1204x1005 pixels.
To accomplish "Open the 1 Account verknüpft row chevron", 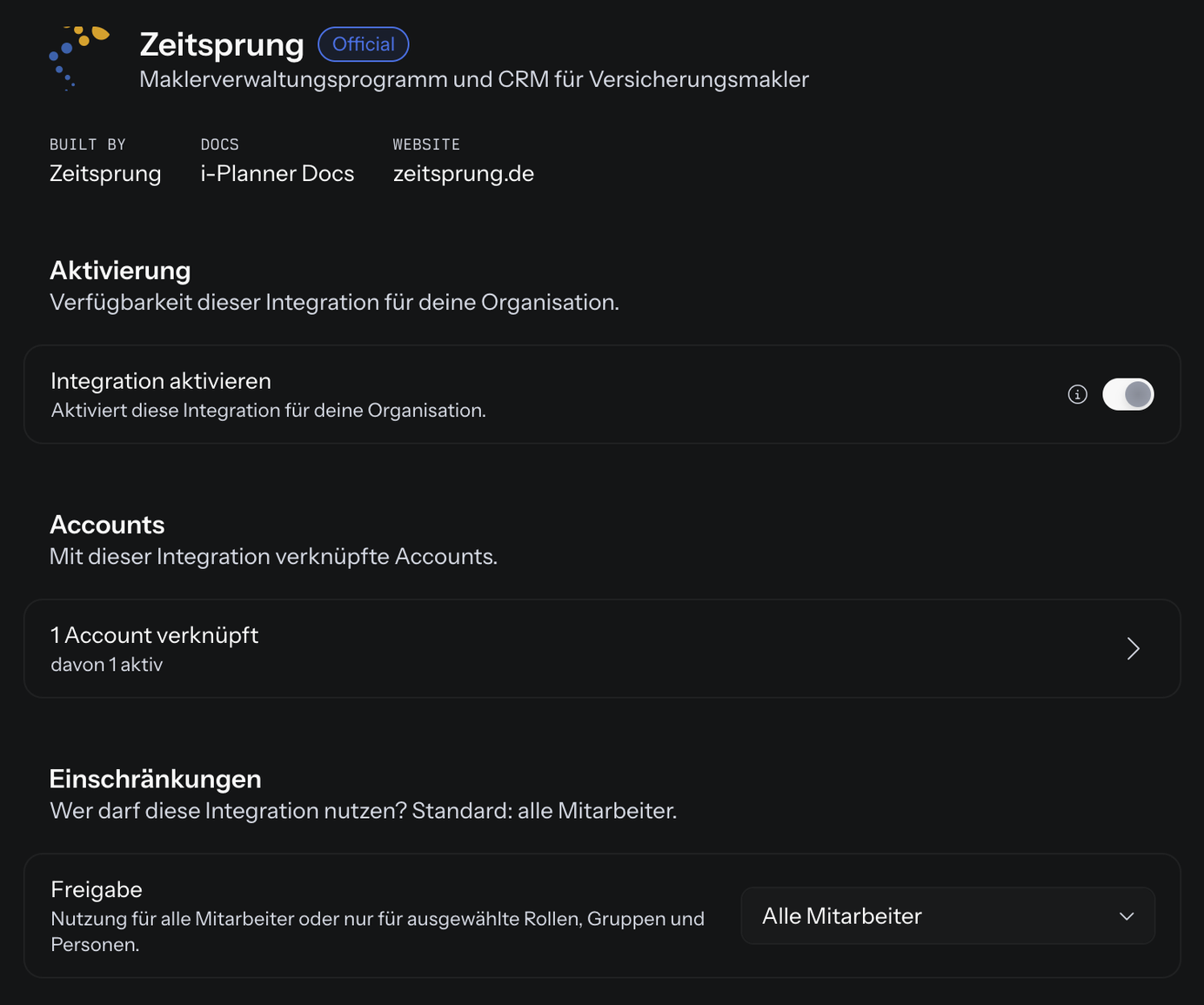I will [x=1133, y=648].
